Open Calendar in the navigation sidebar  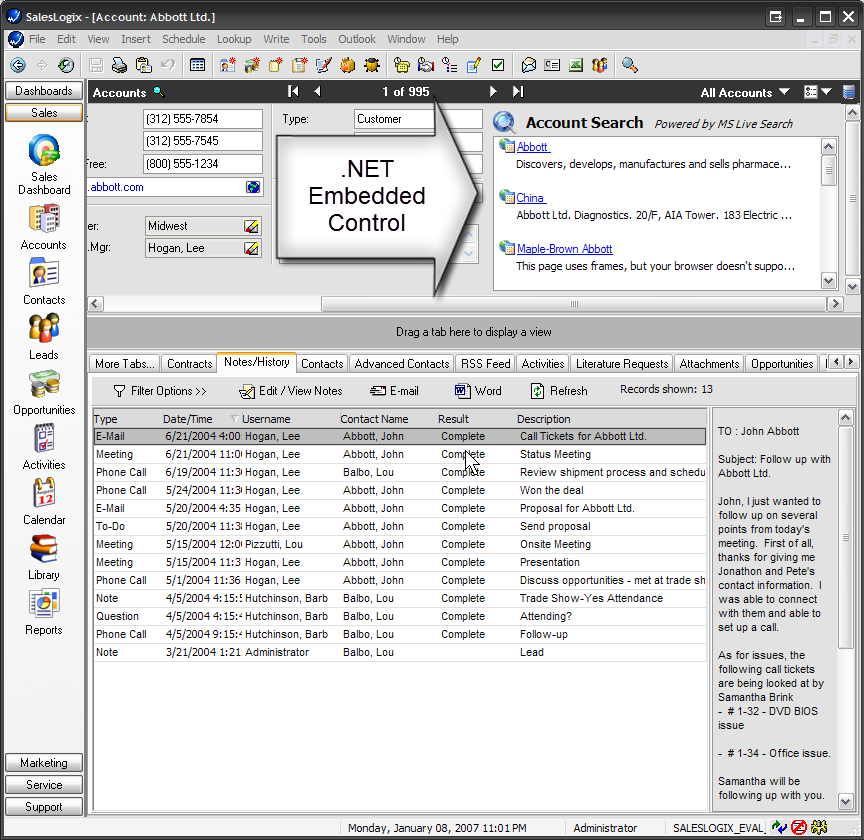44,502
